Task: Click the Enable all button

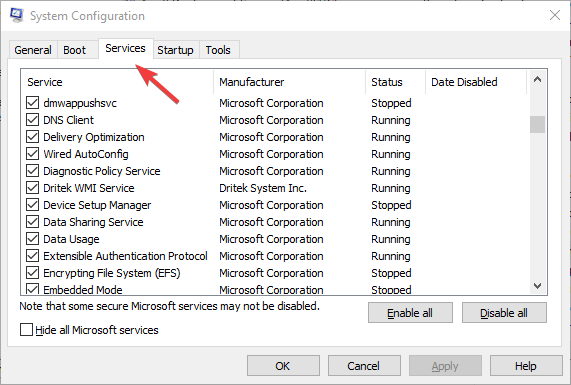Action: (410, 313)
